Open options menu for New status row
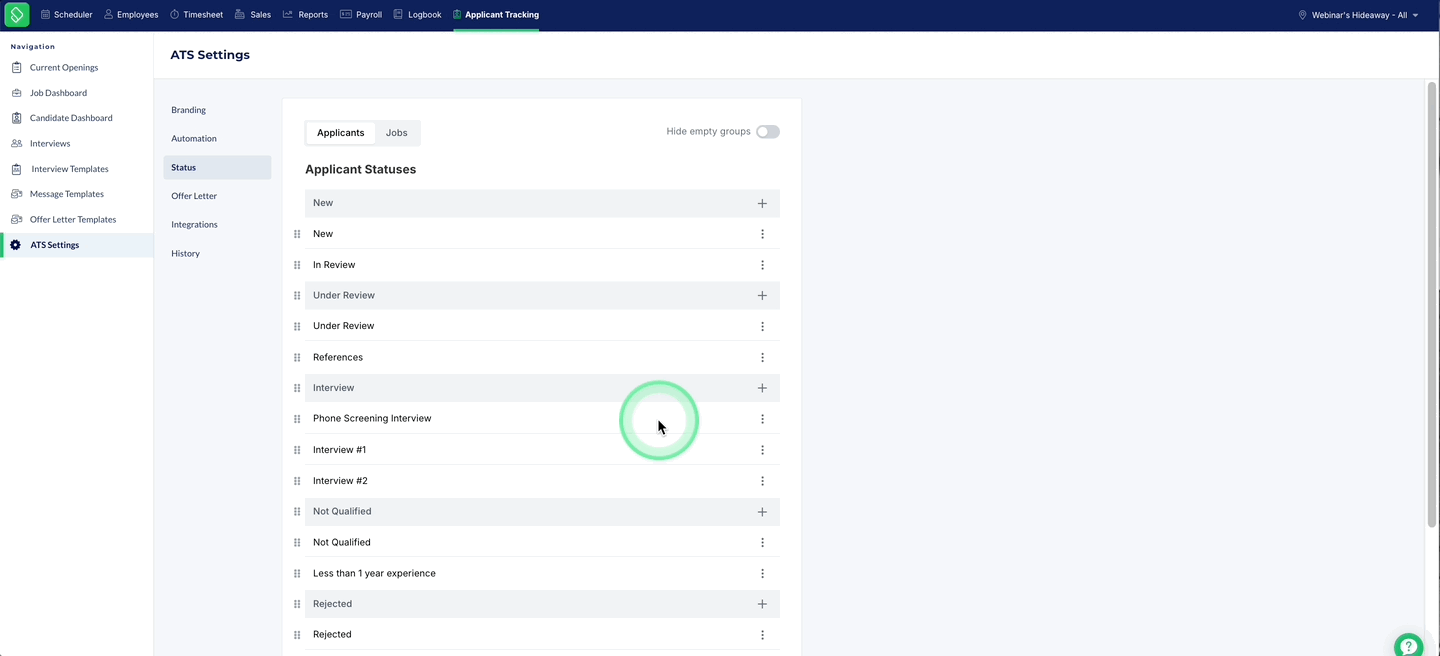Screen dimensions: 1440x656 click(x=762, y=234)
